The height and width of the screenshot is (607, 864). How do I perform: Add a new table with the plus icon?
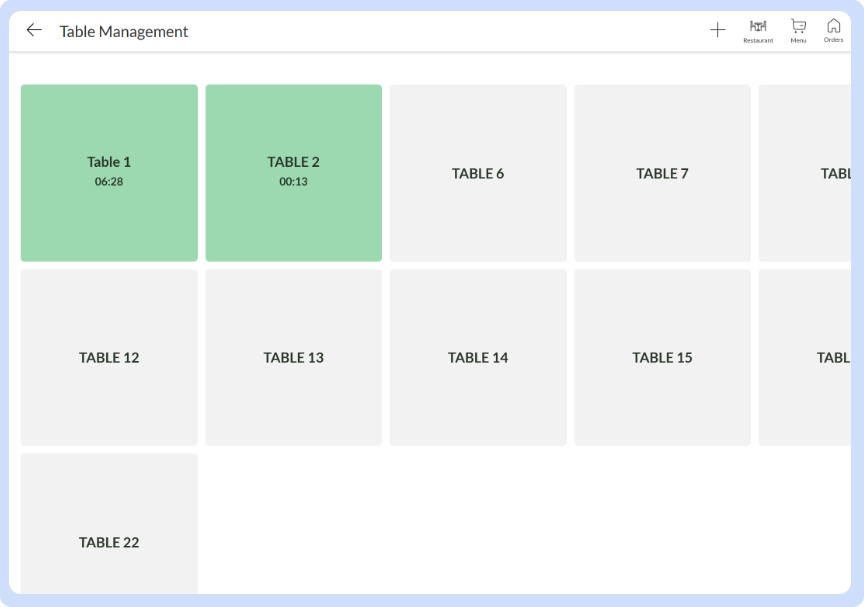tap(718, 30)
